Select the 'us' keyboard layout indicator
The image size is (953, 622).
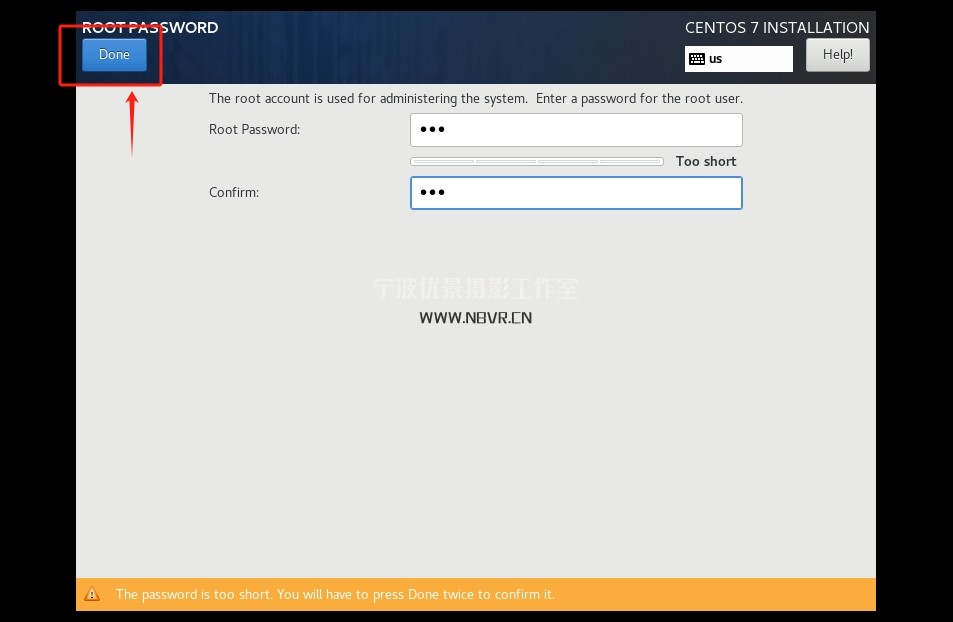716,59
